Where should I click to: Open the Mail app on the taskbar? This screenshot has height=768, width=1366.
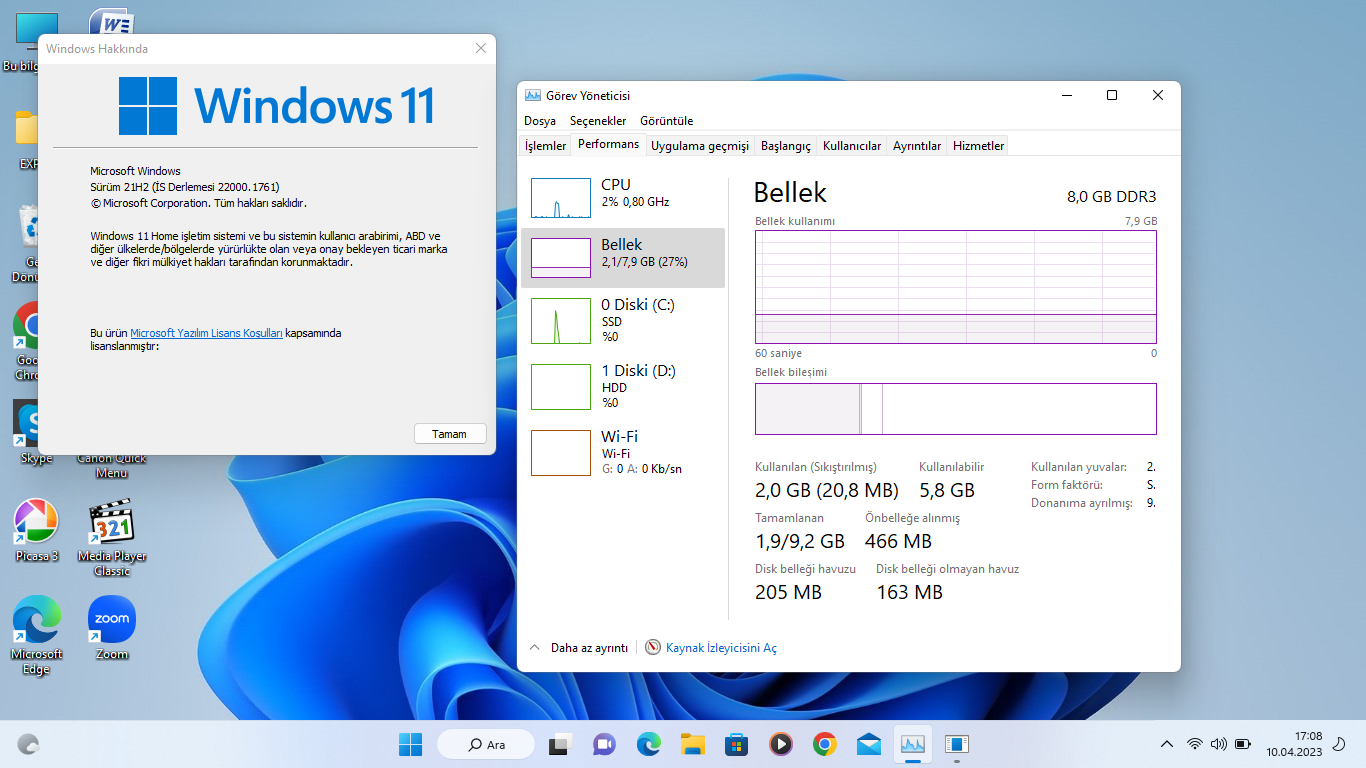click(869, 744)
